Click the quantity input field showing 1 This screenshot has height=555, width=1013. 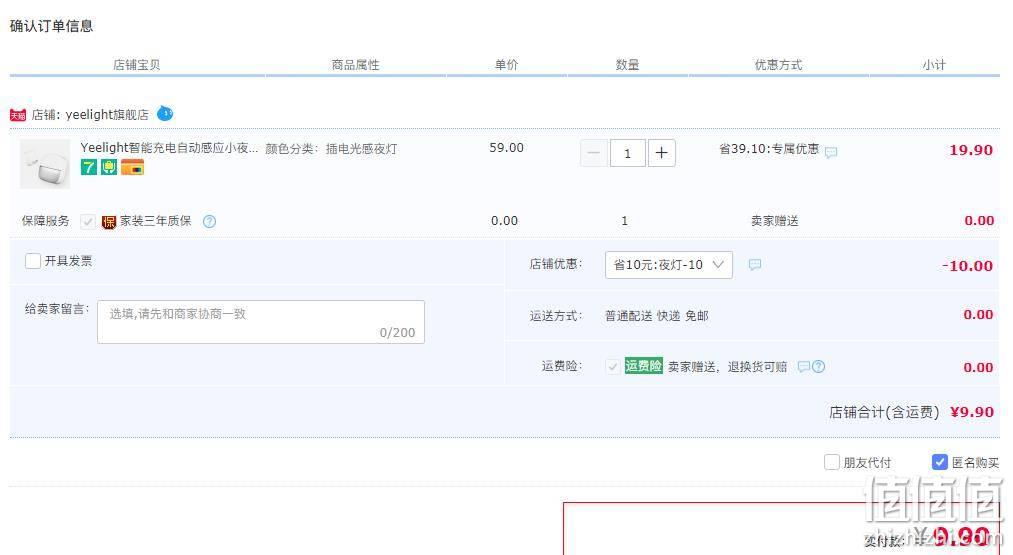(x=627, y=153)
